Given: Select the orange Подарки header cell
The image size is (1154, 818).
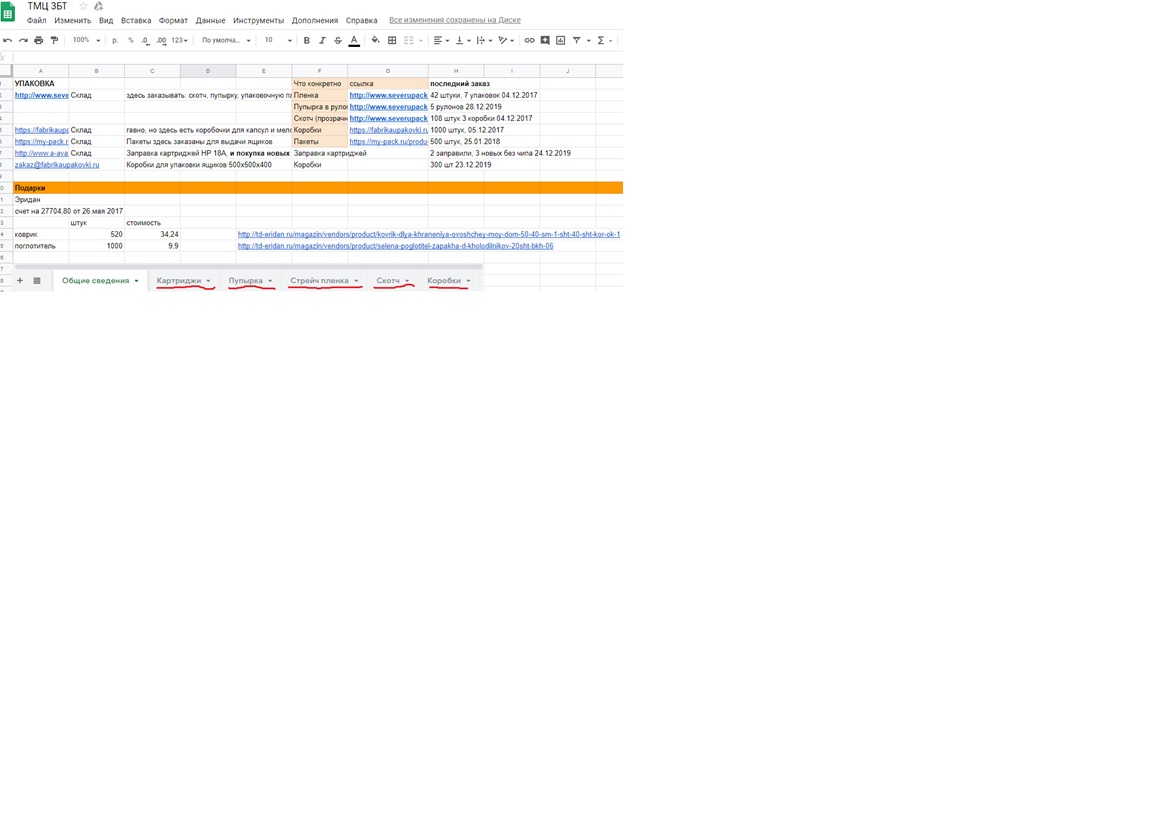Looking at the screenshot, I should click(x=40, y=188).
